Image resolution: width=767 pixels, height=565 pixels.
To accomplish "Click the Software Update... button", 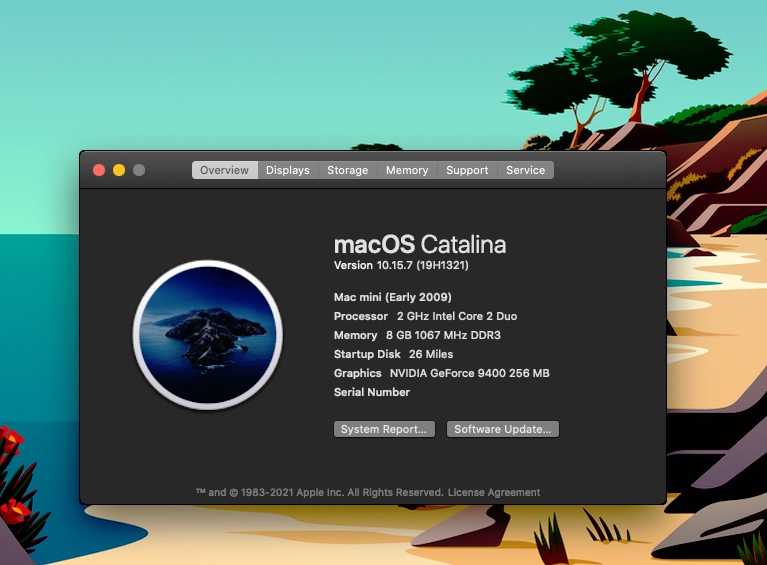I will (502, 429).
